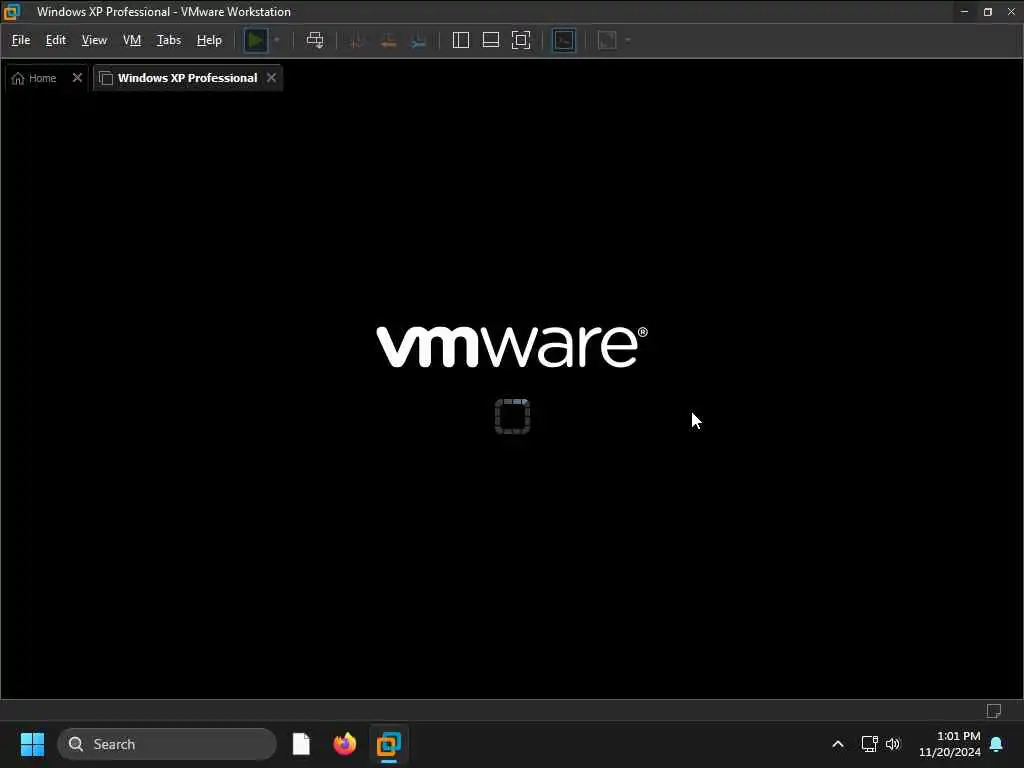This screenshot has height=768, width=1024.
Task: Open the snapshot manager icon
Action: point(419,40)
